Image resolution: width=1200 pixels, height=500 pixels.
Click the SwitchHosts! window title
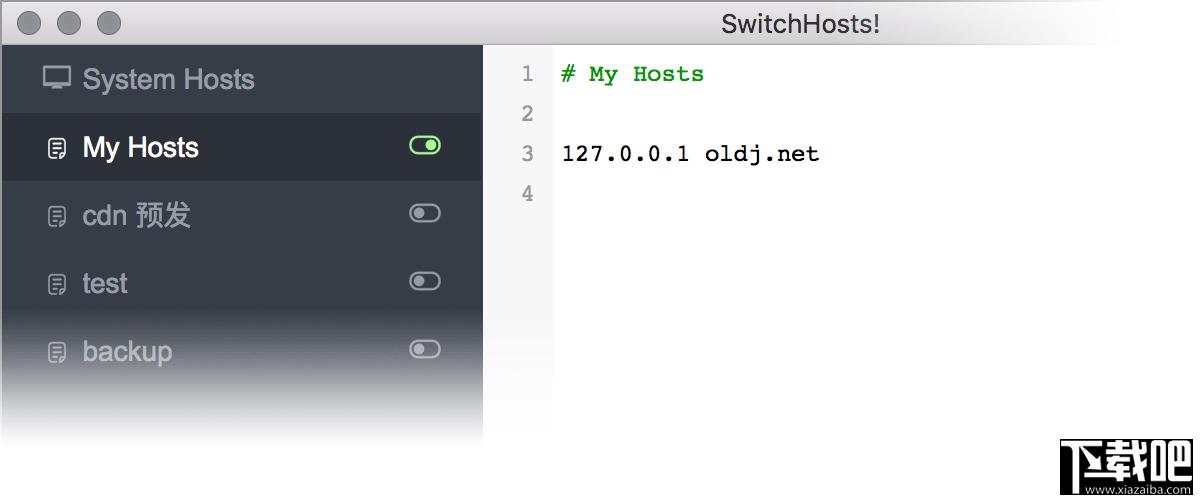click(x=801, y=24)
